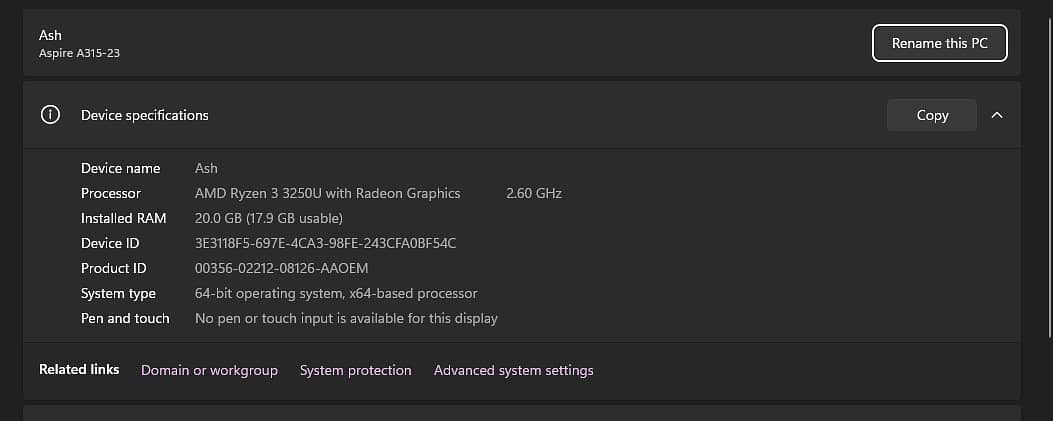The height and width of the screenshot is (421, 1053).
Task: Click the Rename this PC button
Action: click(x=939, y=43)
